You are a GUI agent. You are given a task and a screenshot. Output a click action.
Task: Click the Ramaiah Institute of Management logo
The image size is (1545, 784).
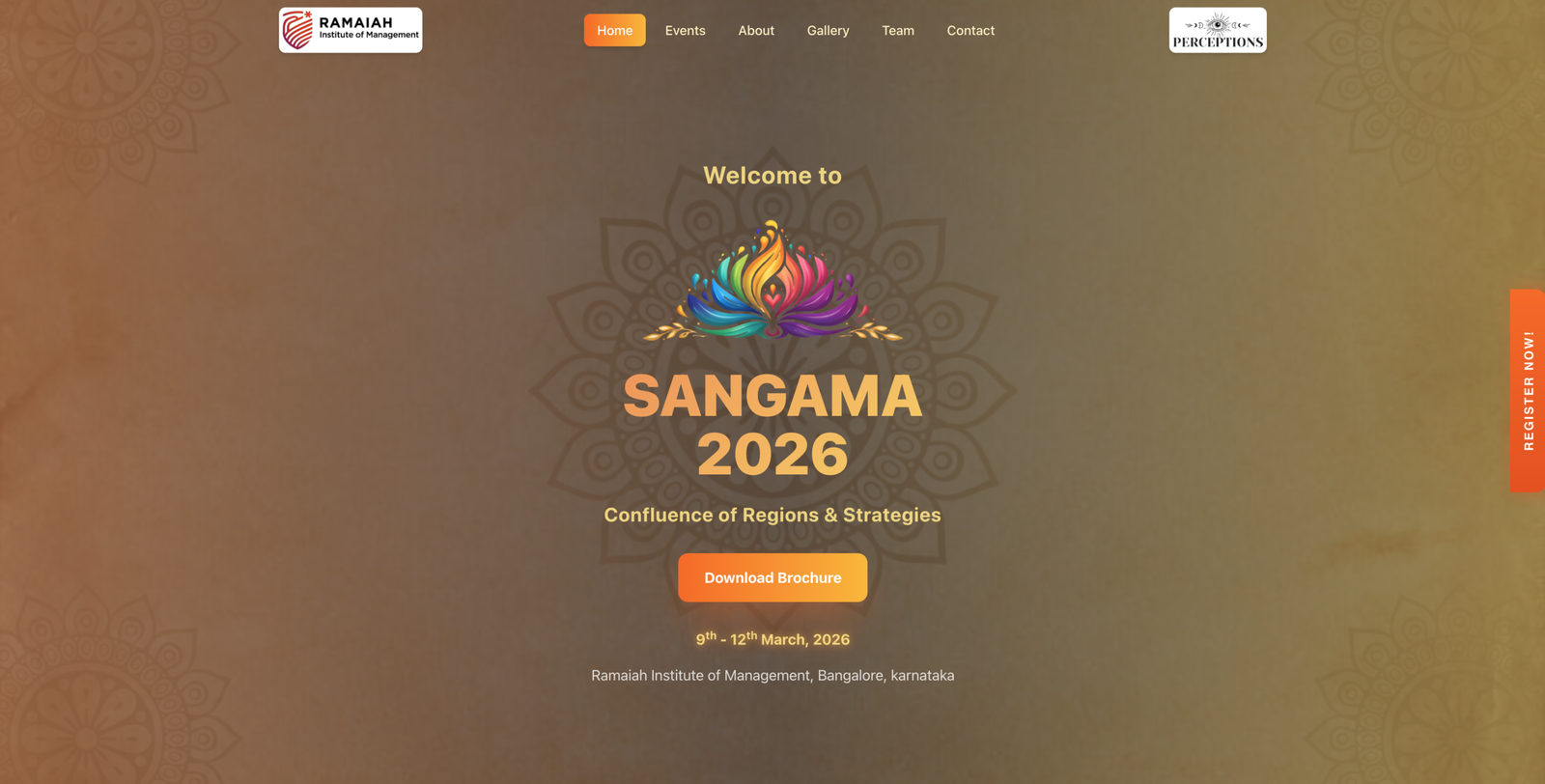351,30
